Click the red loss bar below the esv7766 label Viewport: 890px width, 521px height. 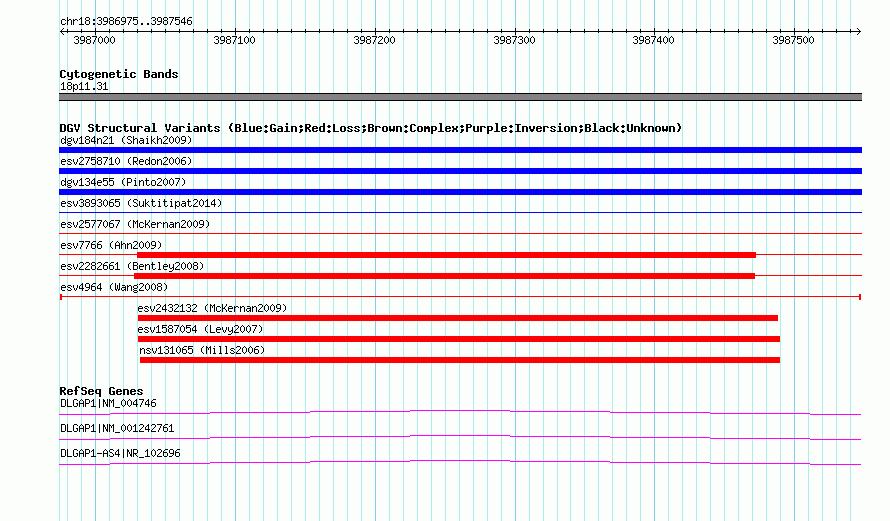pyautogui.click(x=446, y=255)
